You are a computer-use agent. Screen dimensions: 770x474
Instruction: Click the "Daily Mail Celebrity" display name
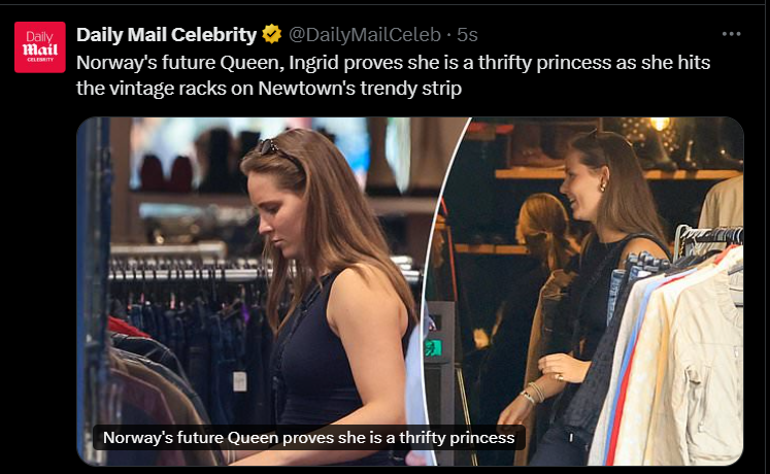[166, 35]
